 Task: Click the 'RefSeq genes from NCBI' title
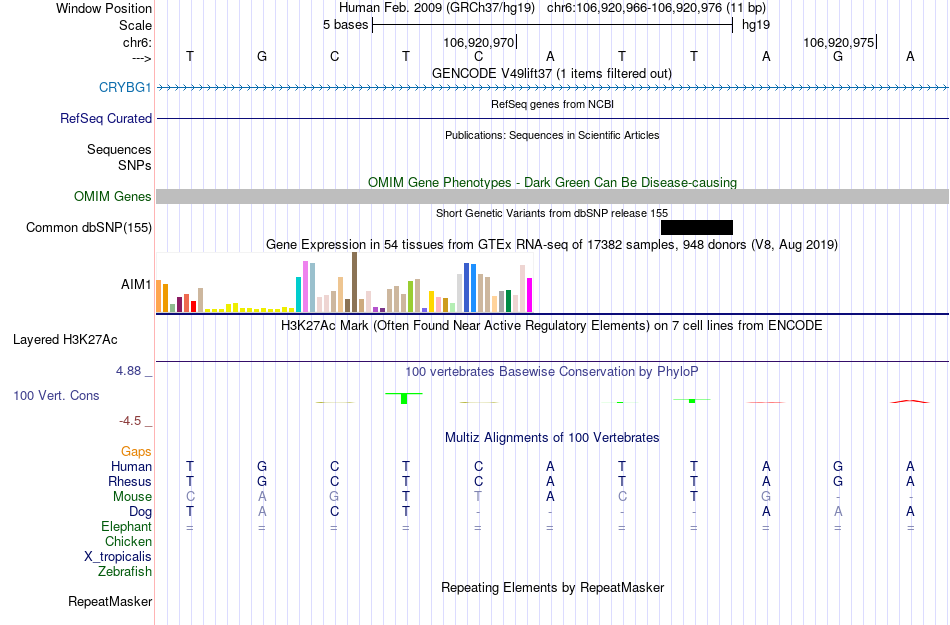pyautogui.click(x=552, y=104)
